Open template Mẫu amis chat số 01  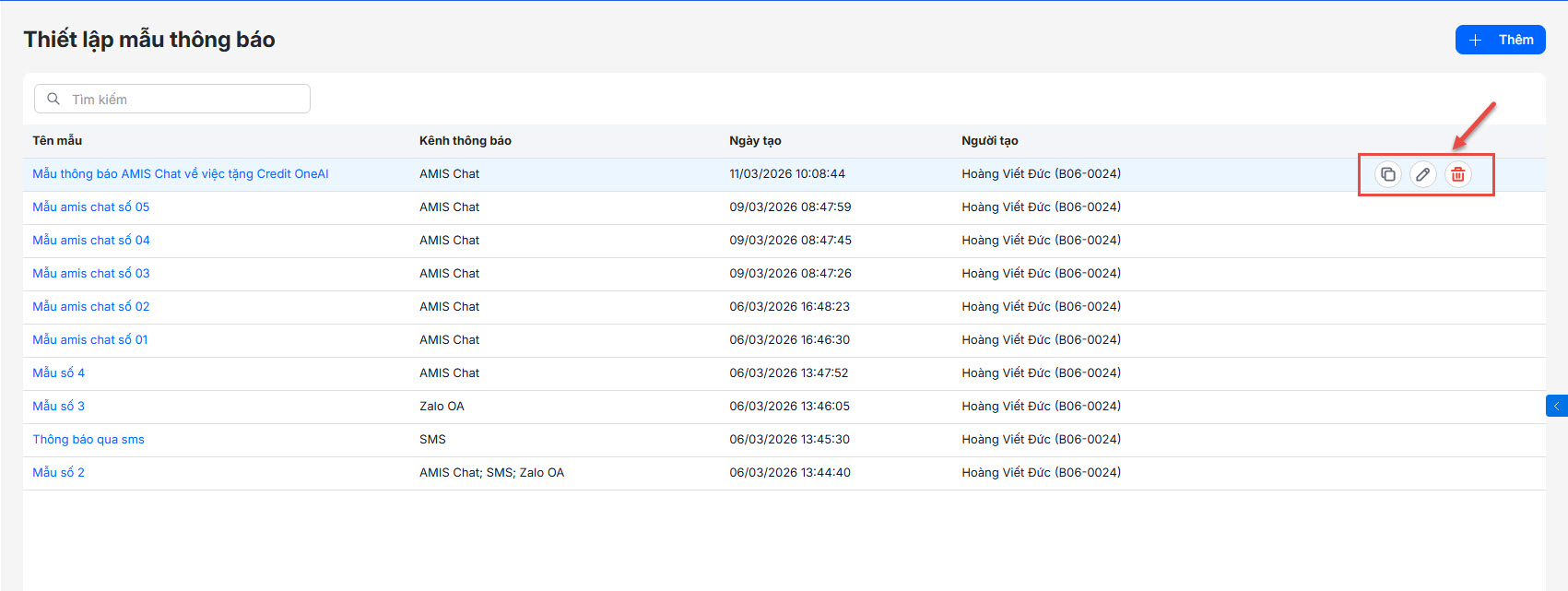click(x=90, y=339)
